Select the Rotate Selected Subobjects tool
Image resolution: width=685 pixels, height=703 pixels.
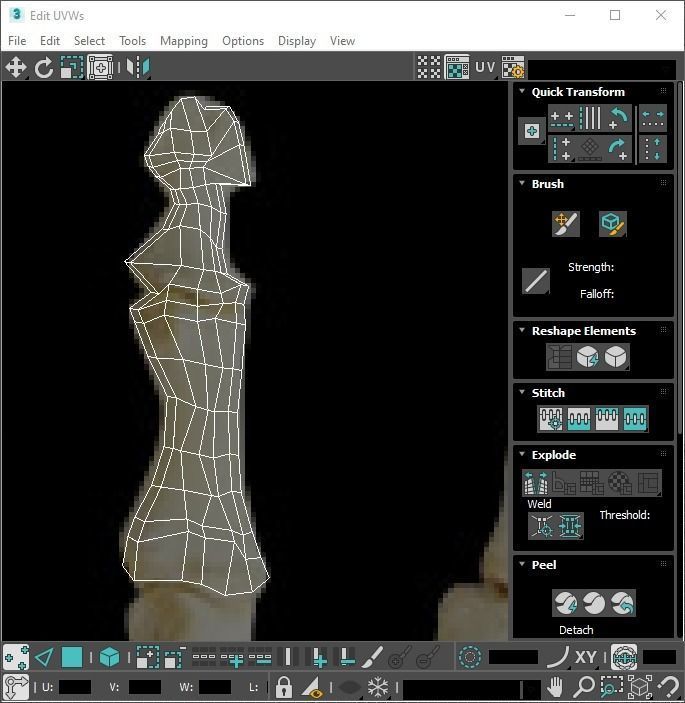click(x=44, y=68)
